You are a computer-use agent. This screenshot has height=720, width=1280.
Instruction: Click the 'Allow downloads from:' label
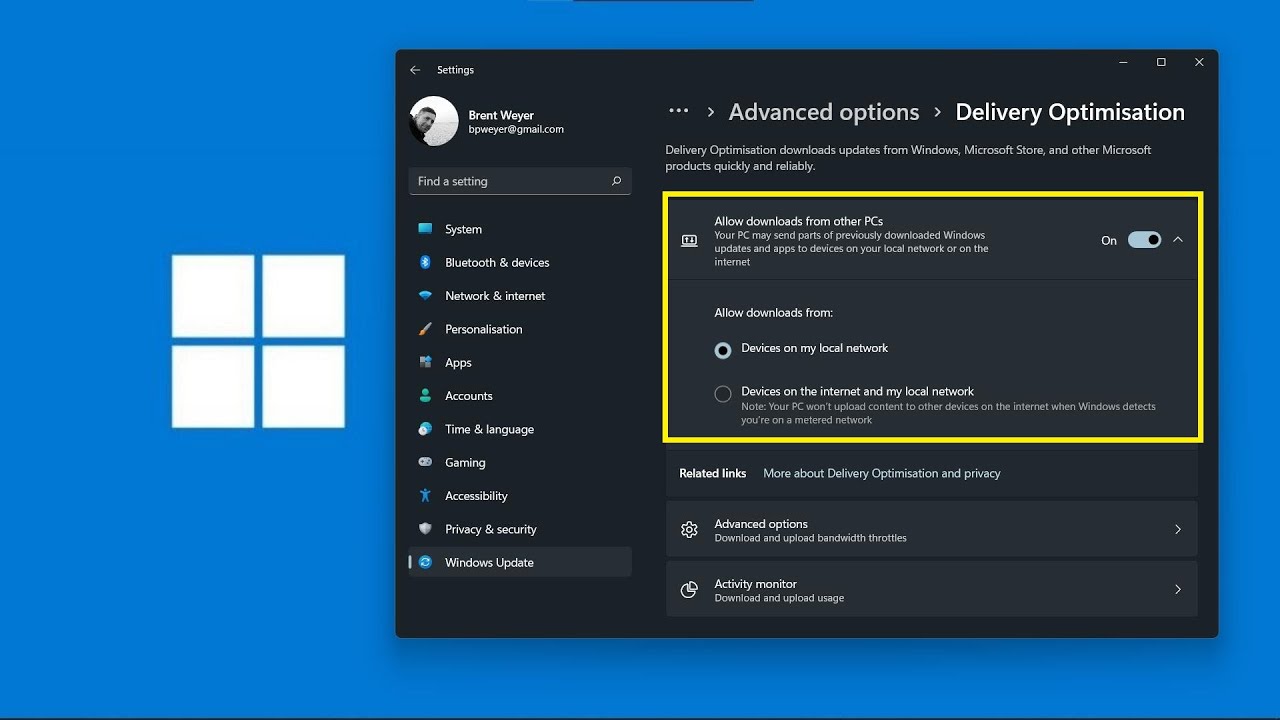773,313
